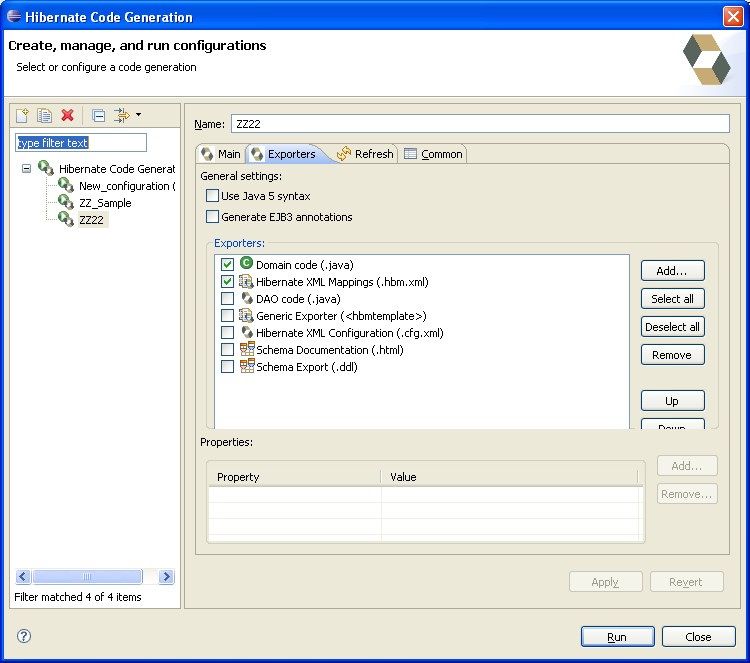Select the ZZ_Sample tree entry
Screen dimensions: 750x663
(105, 203)
